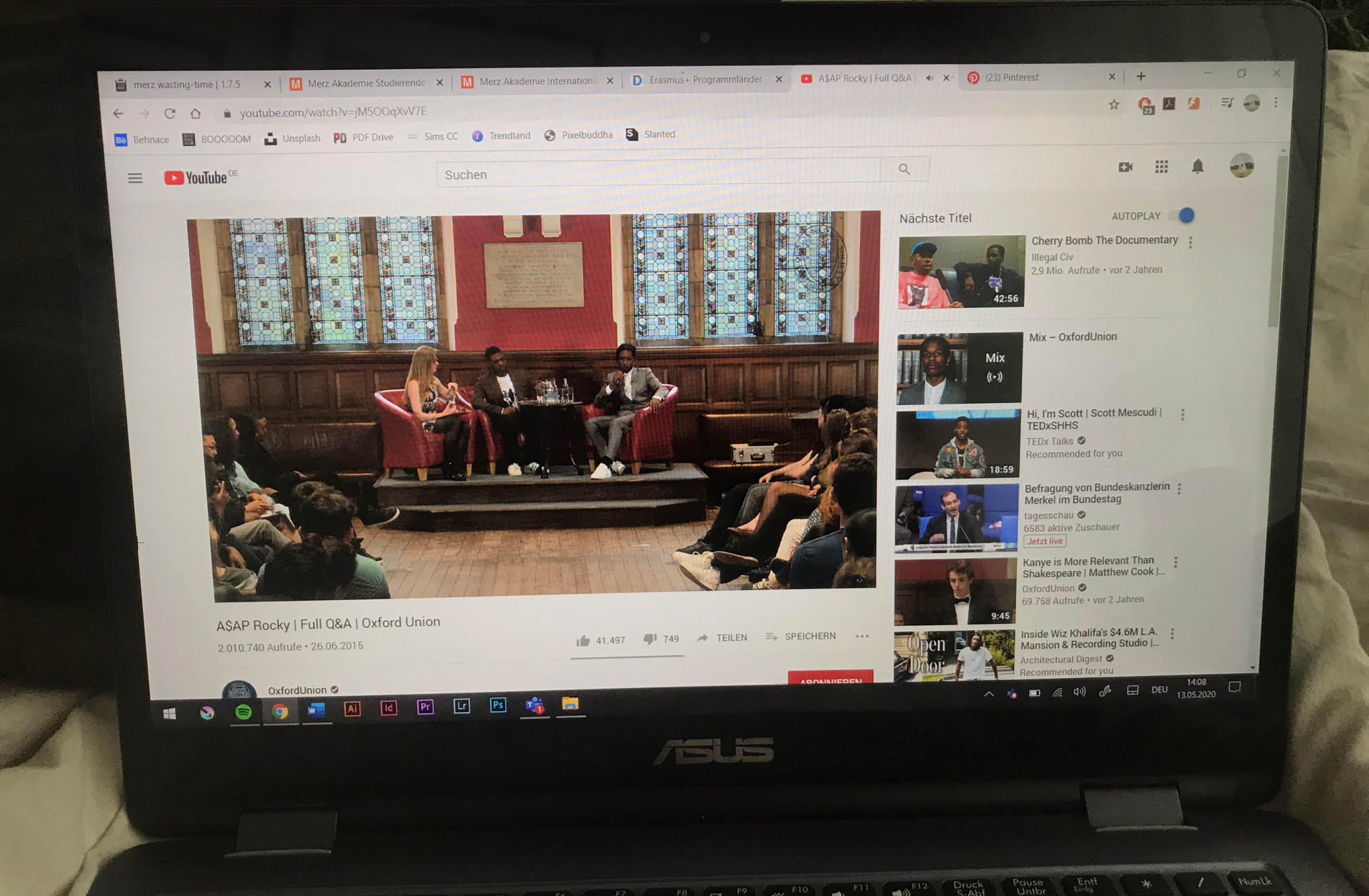Open the create video camera icon
1369x896 pixels.
point(1125,167)
